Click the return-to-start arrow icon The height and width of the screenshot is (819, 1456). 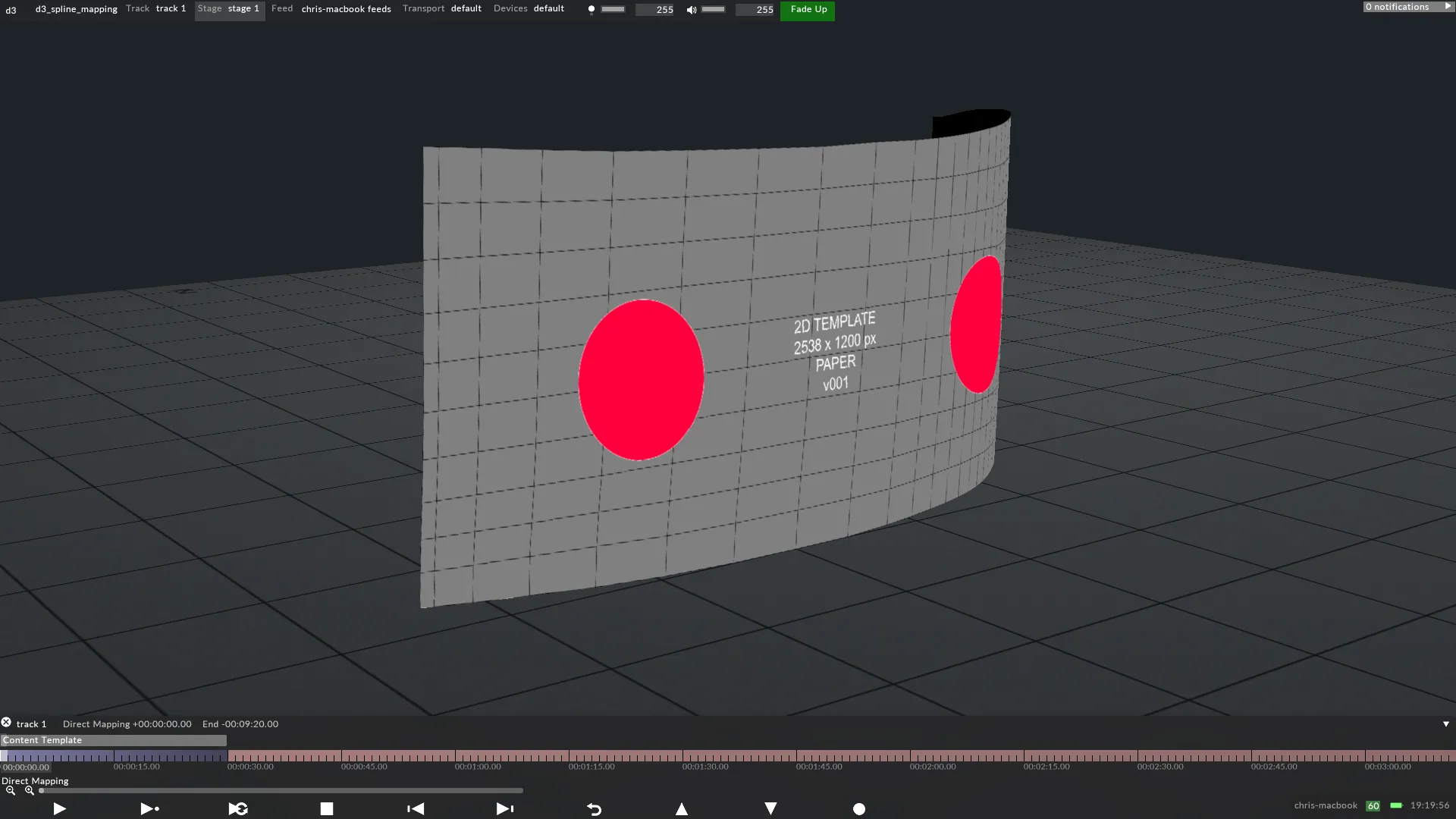(x=594, y=808)
